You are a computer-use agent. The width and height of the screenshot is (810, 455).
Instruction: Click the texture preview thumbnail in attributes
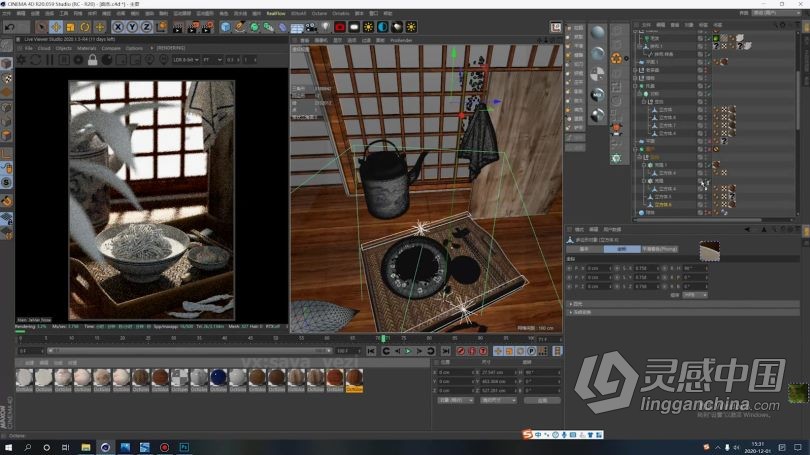710,251
